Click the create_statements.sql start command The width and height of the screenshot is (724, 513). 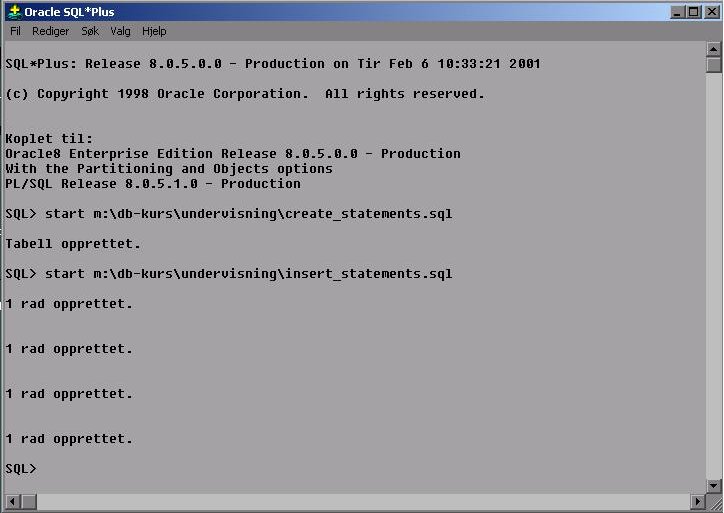(229, 214)
